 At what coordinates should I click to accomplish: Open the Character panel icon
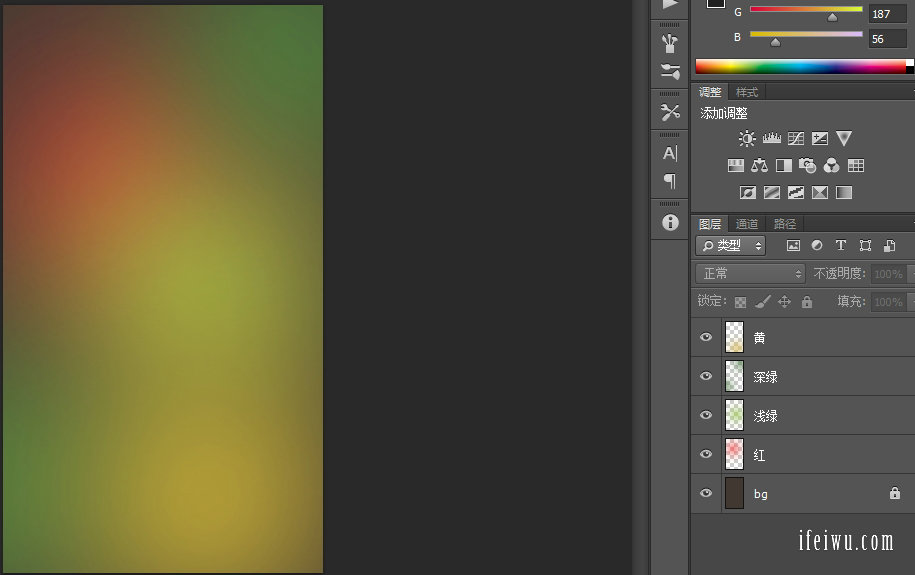[x=670, y=153]
